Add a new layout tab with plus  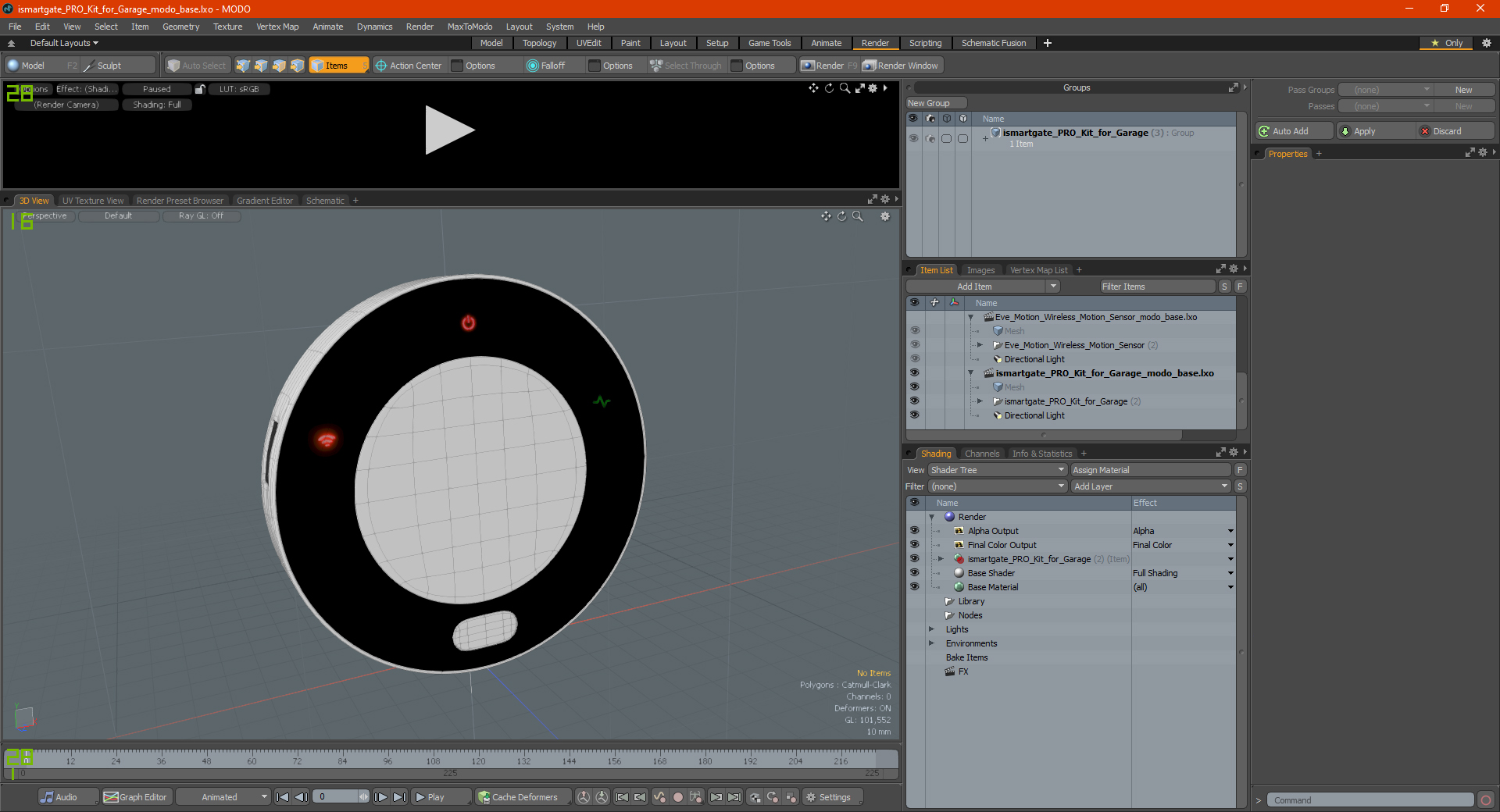click(x=1048, y=43)
